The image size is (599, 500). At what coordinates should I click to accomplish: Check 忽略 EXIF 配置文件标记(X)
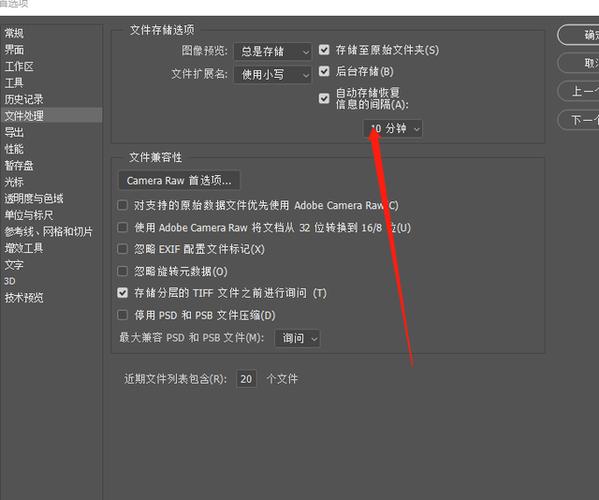coord(122,249)
